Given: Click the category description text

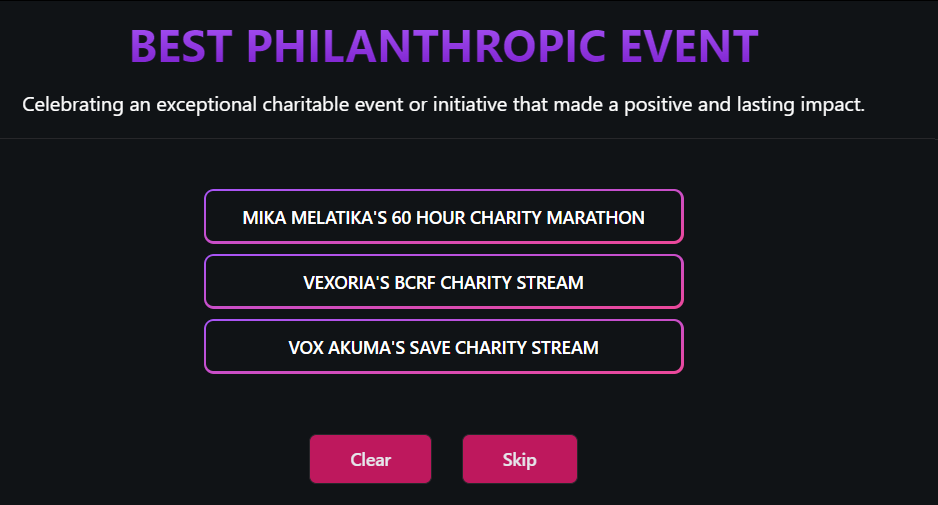Looking at the screenshot, I should point(443,104).
